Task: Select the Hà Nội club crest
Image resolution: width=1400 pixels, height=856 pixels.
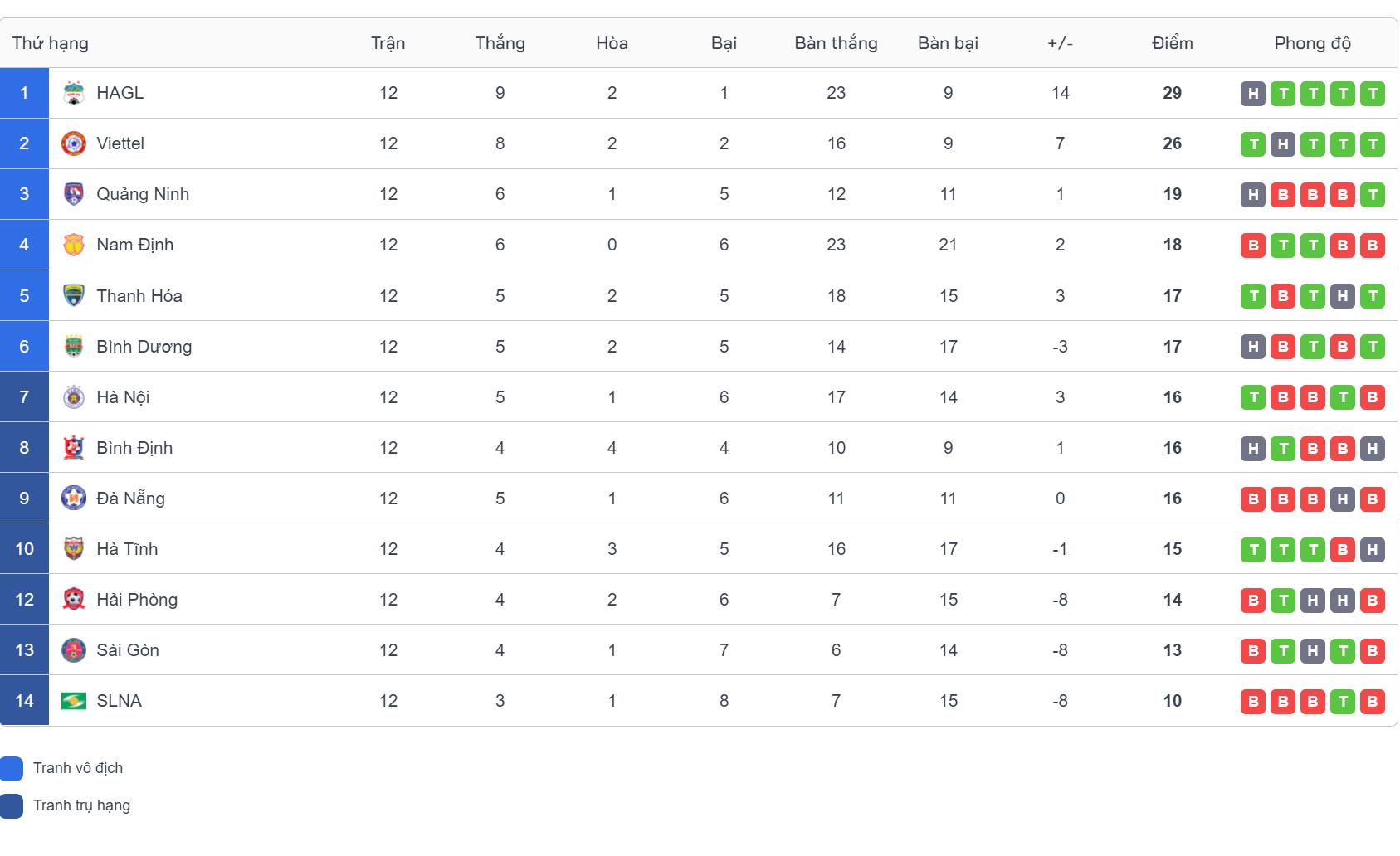Action: 74,397
